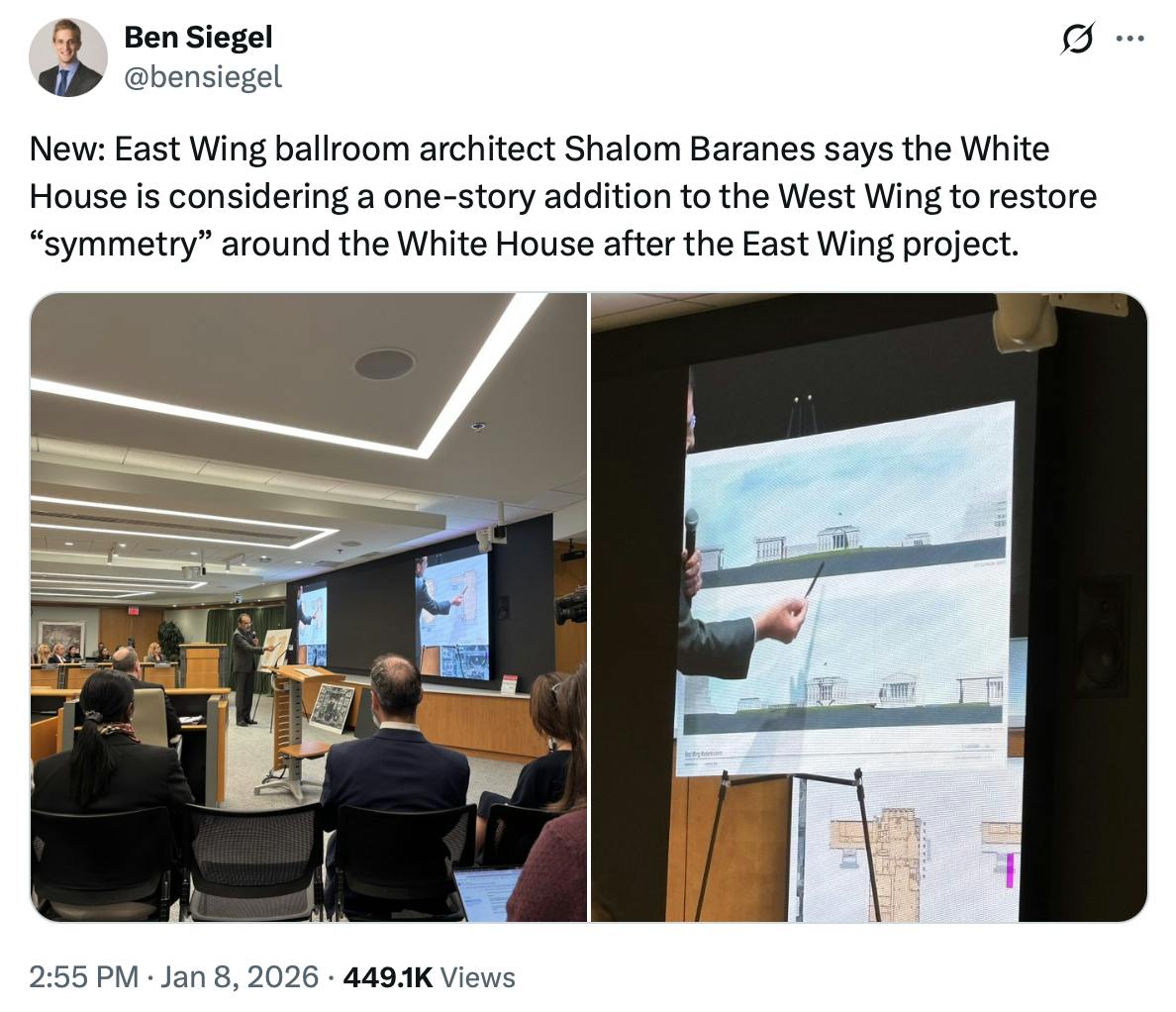
Task: Open the tweet permalink via the timestamp
Action: (x=82, y=976)
